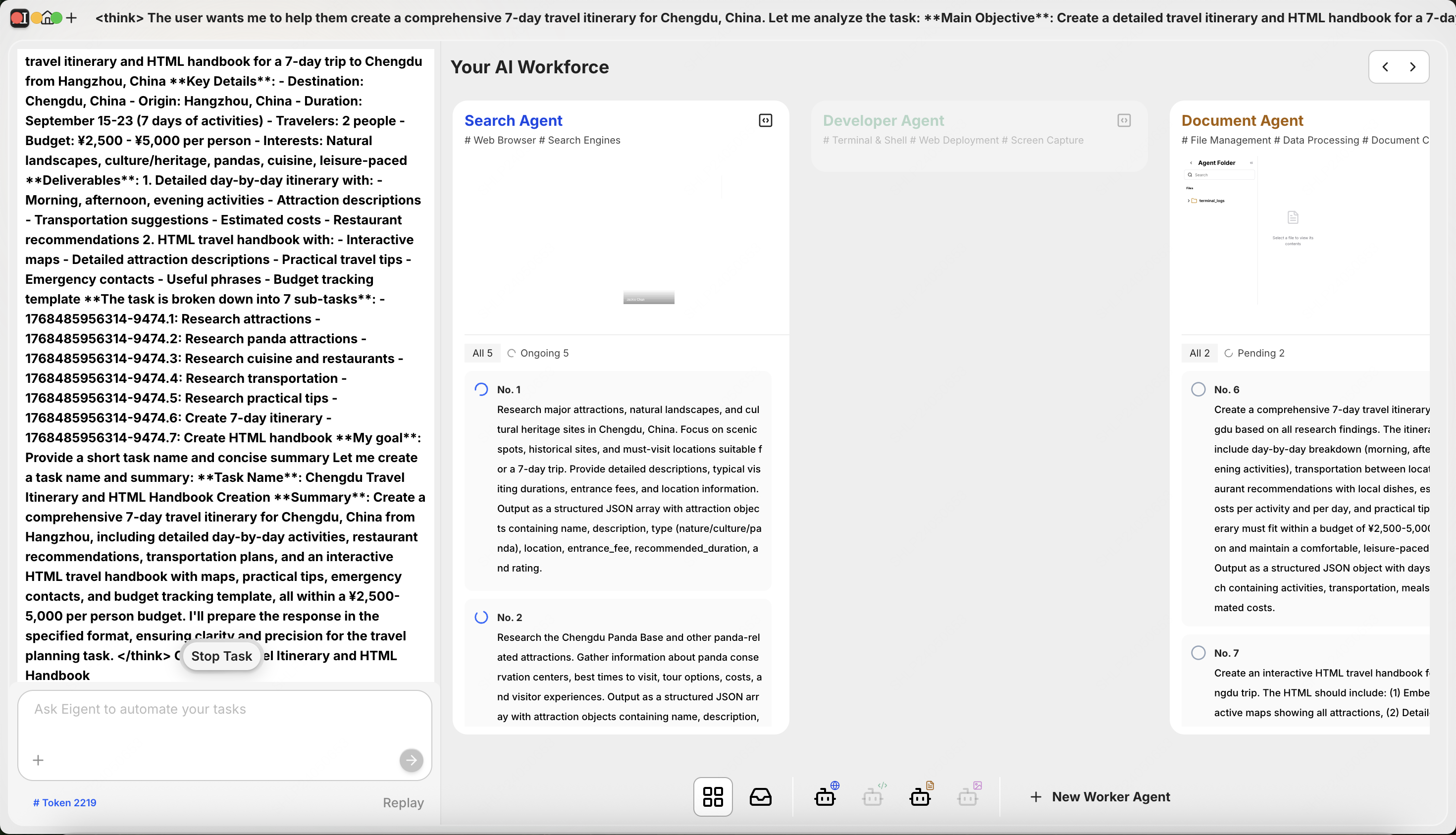This screenshot has width=1456, height=835.
Task: Go to previous agent with left chevron
Action: (1385, 67)
